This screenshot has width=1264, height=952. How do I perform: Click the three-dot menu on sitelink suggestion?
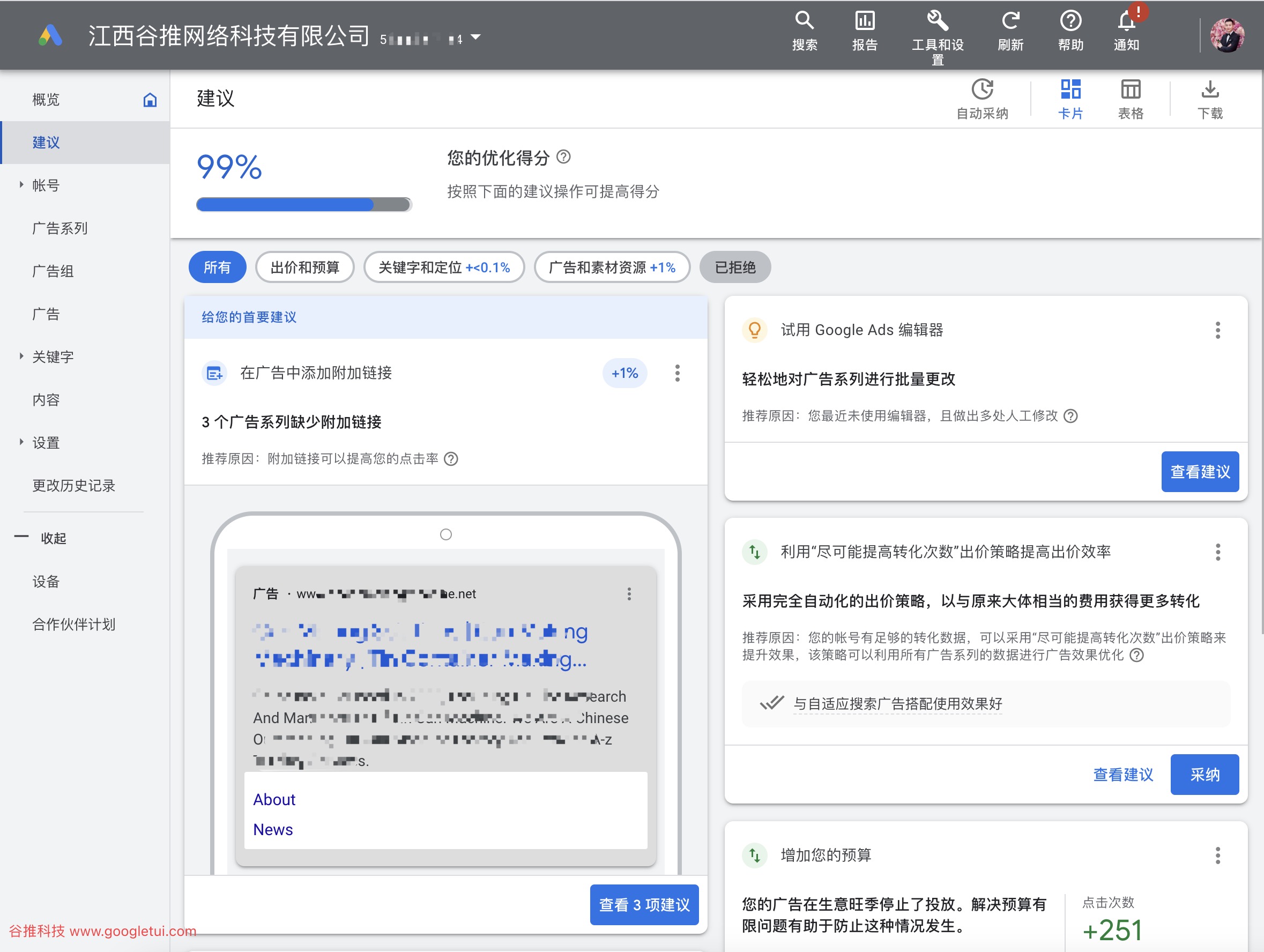point(678,372)
